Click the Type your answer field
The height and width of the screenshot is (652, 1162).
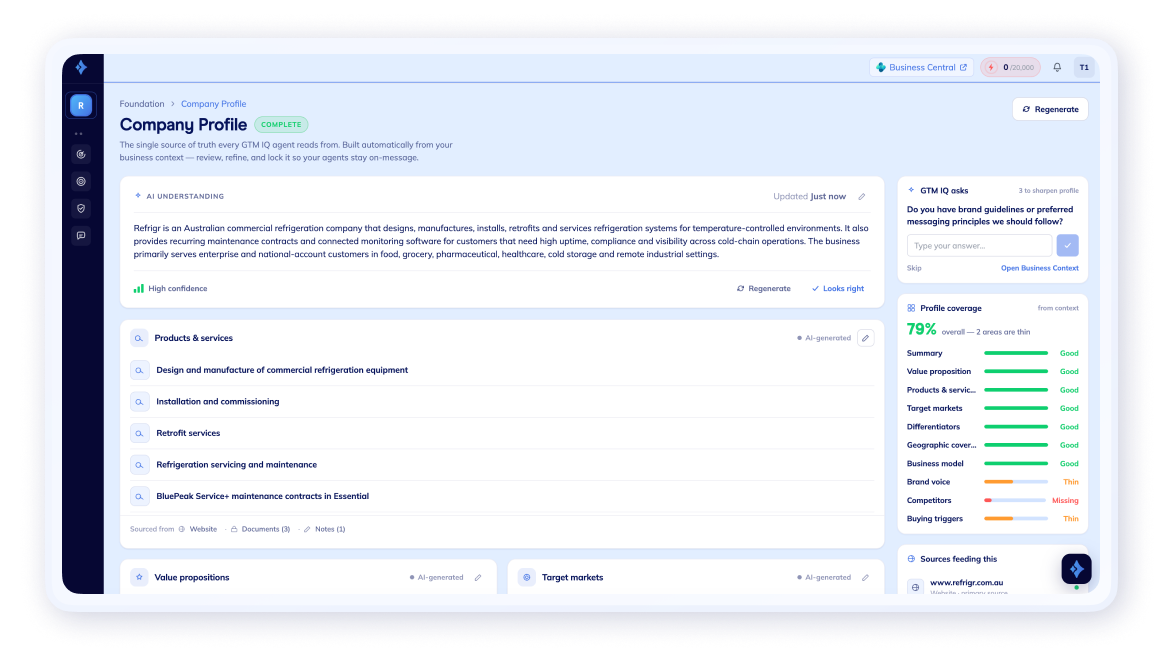click(979, 245)
